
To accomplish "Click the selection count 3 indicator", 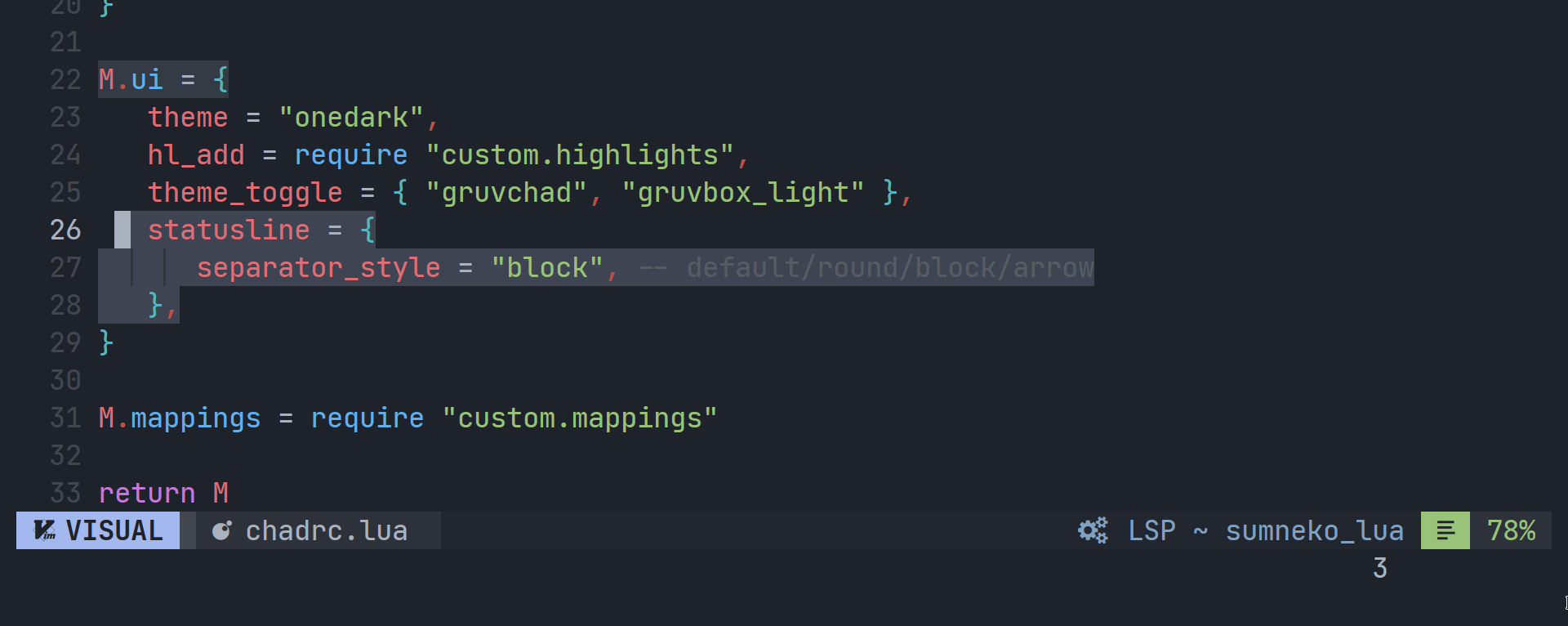I will [1379, 568].
